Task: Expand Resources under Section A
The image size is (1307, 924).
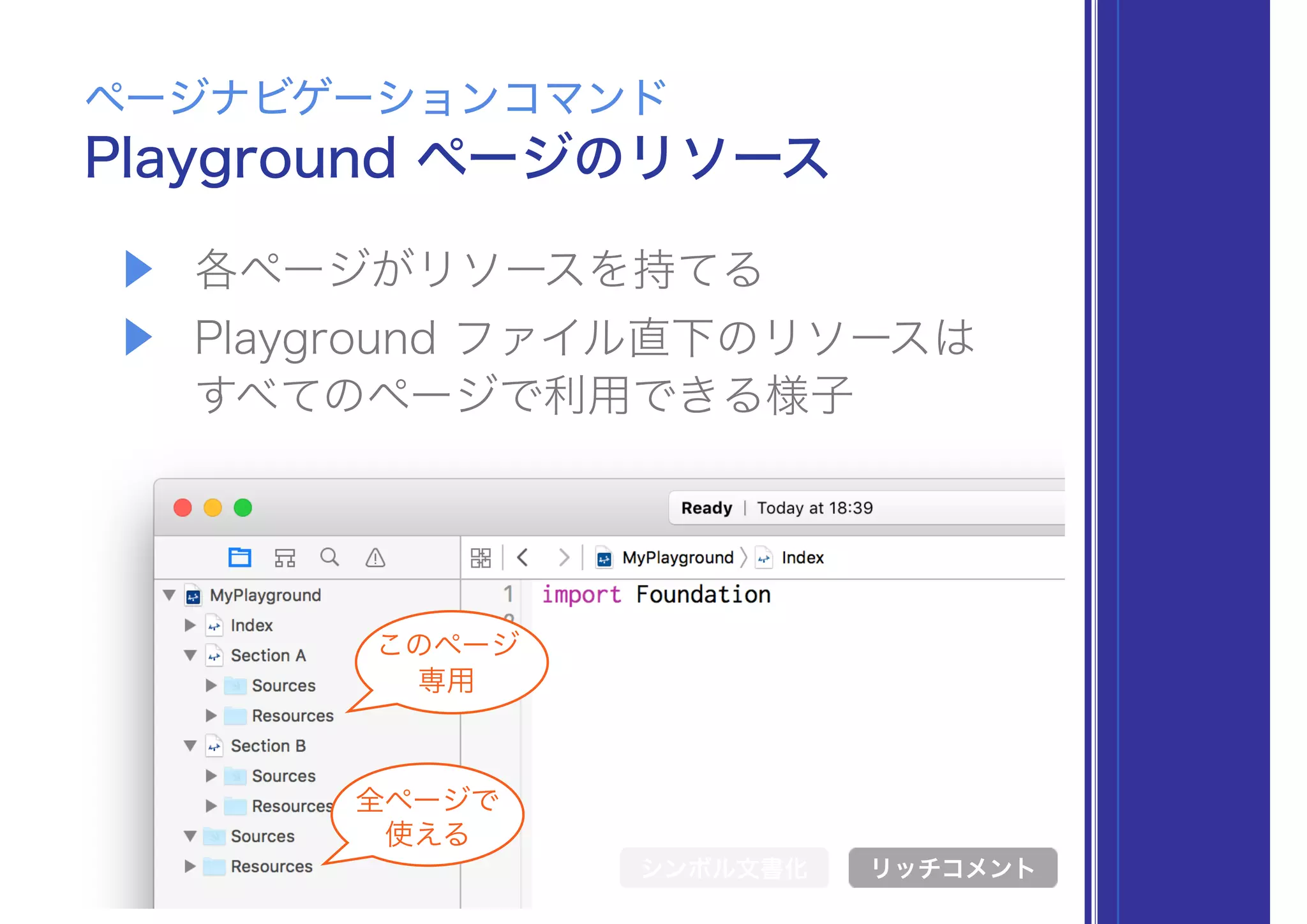Action: point(211,715)
